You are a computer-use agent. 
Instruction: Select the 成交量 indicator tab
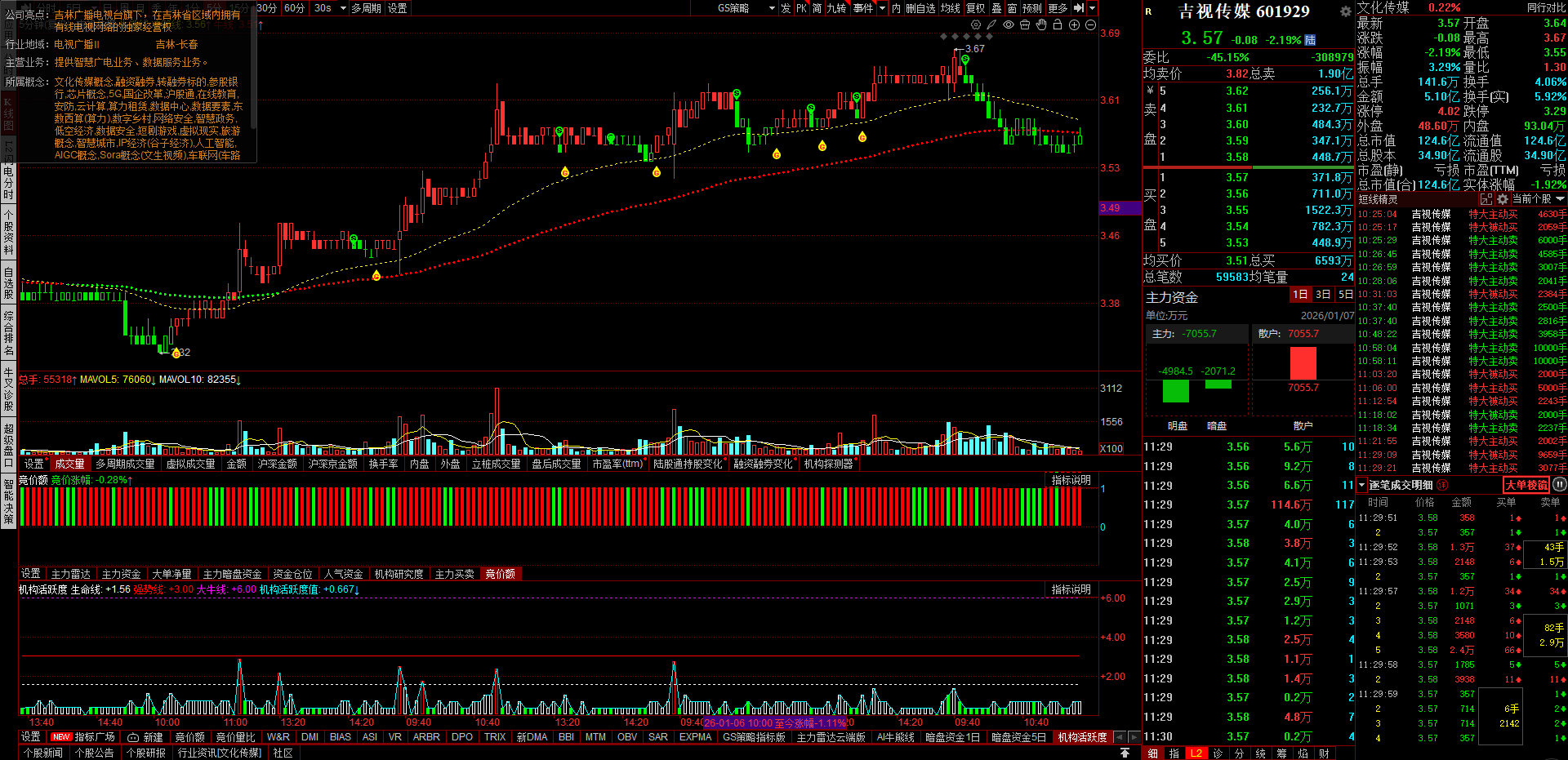tap(69, 464)
